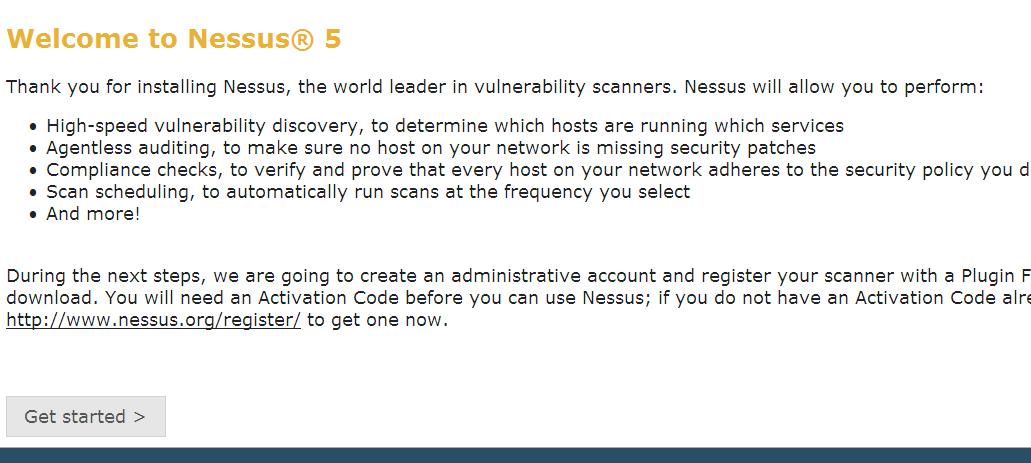
Task: Select the Agentless auditing bullet text
Action: [430, 148]
